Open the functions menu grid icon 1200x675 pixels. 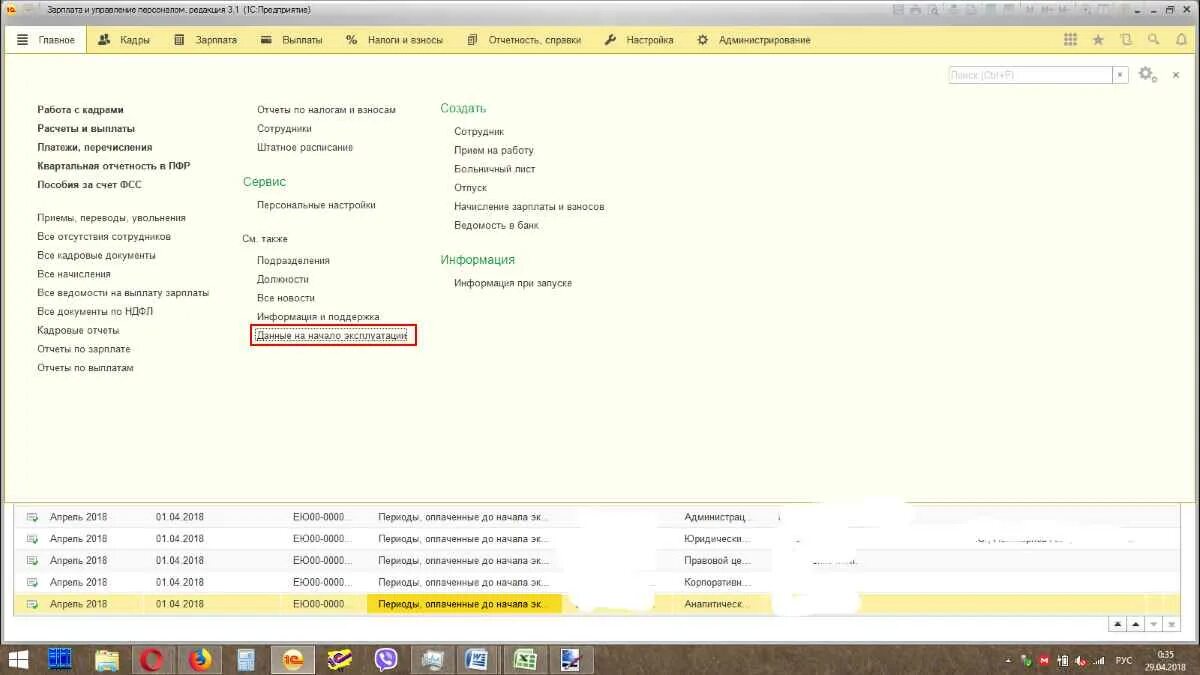pyautogui.click(x=1070, y=40)
